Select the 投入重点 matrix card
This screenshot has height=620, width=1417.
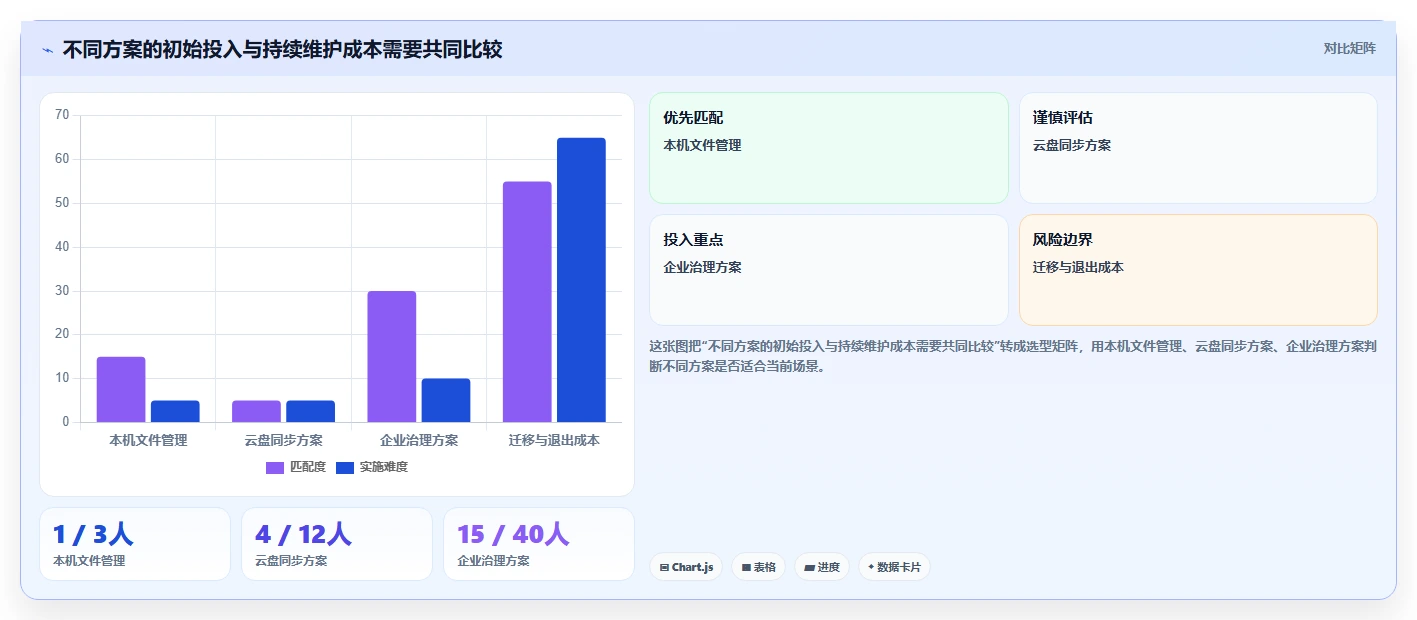(829, 270)
